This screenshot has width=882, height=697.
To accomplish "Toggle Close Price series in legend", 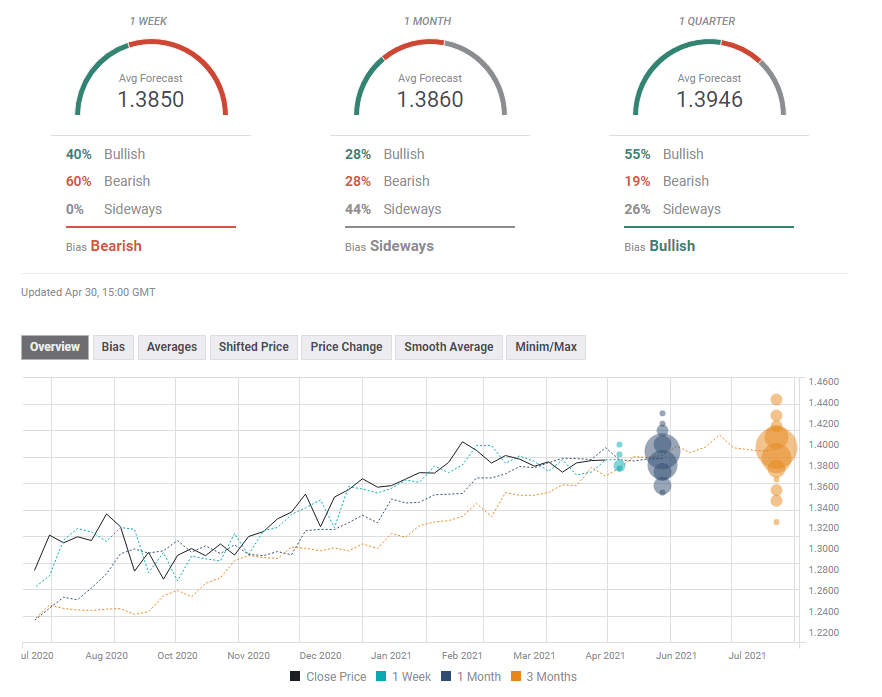I will (328, 677).
